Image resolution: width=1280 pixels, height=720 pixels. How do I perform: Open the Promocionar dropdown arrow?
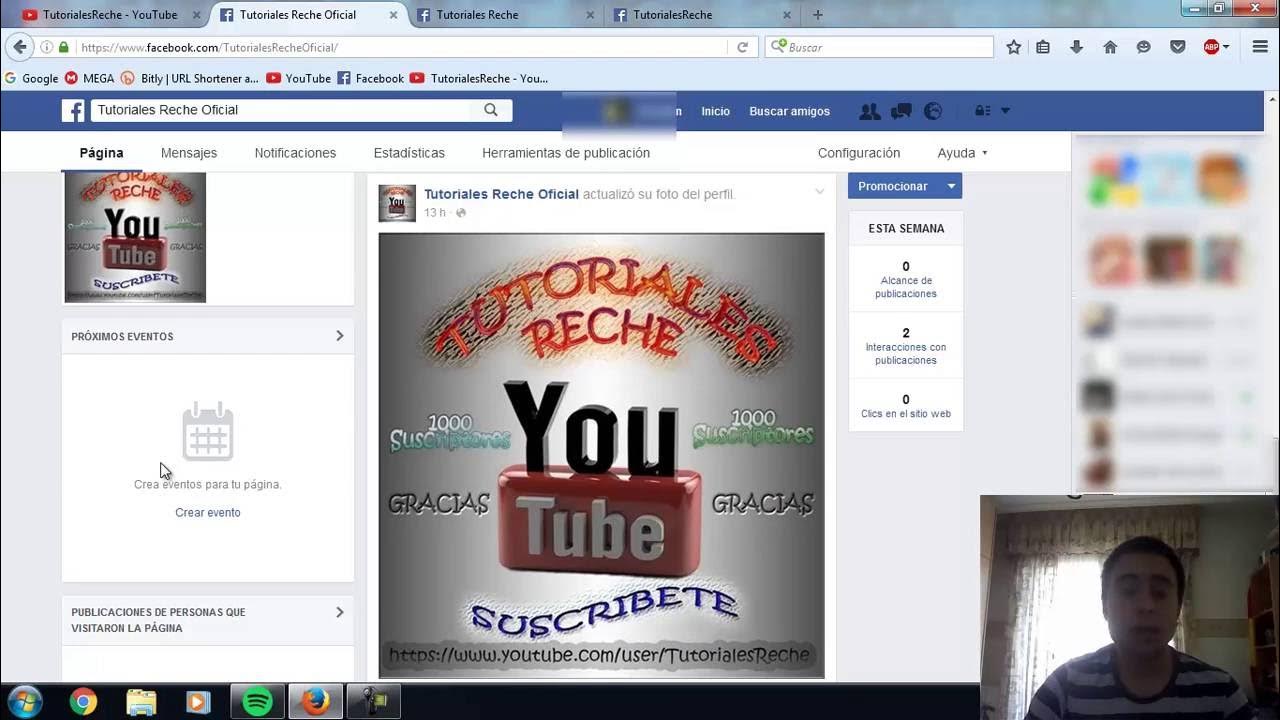(x=949, y=186)
